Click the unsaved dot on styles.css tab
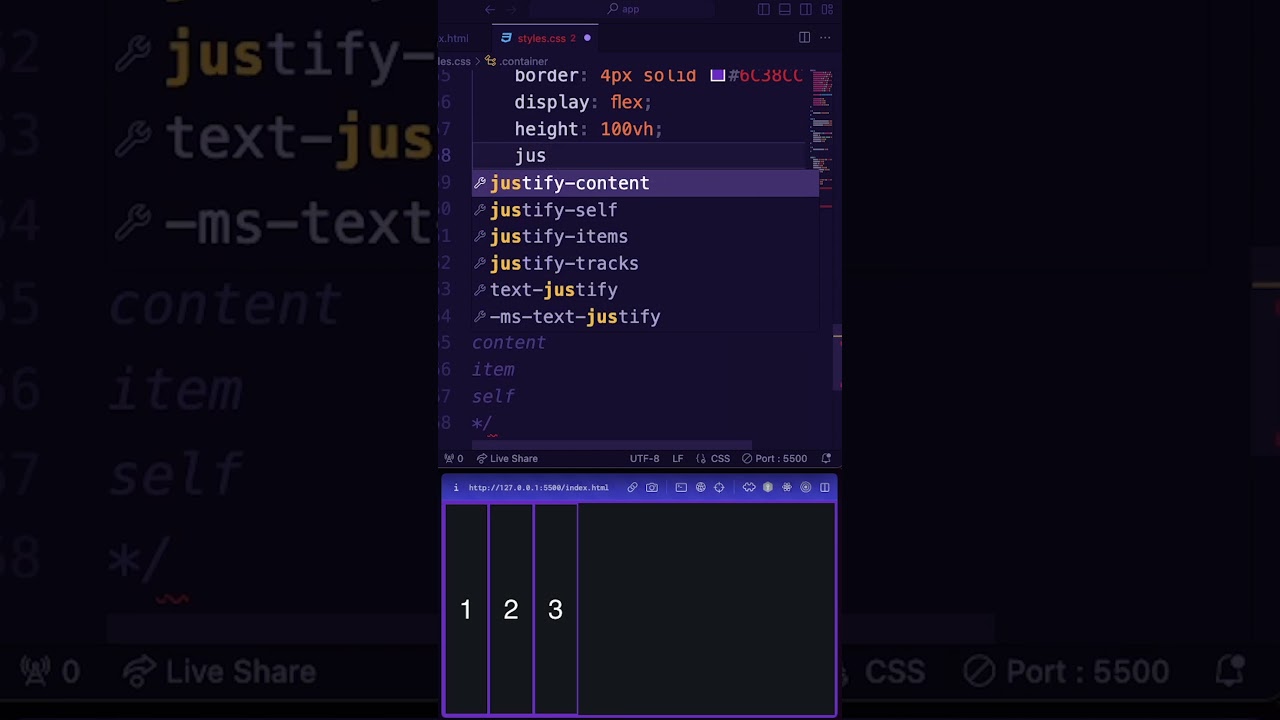 tap(587, 38)
